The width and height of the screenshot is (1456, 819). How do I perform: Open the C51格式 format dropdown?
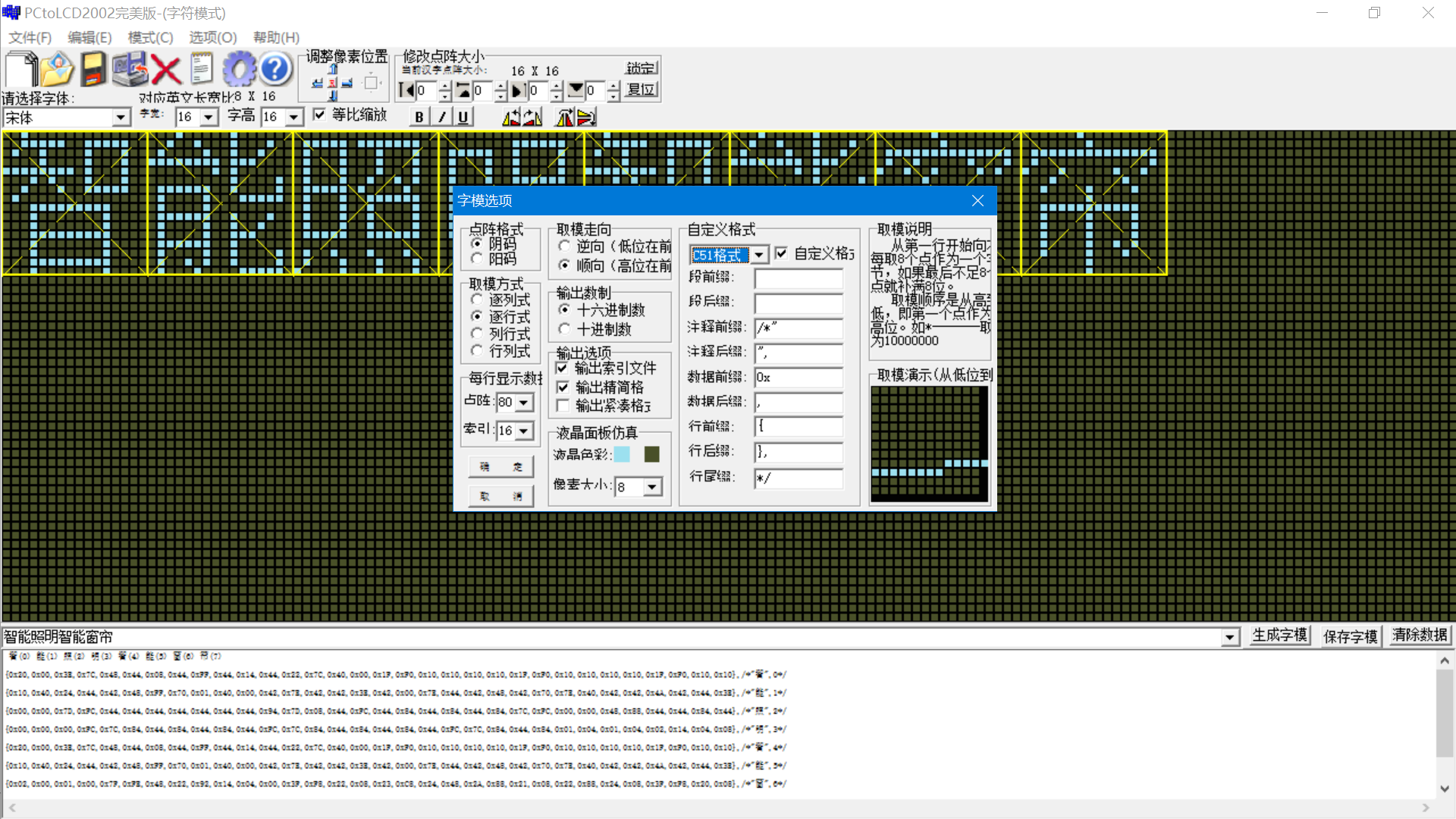pos(760,255)
